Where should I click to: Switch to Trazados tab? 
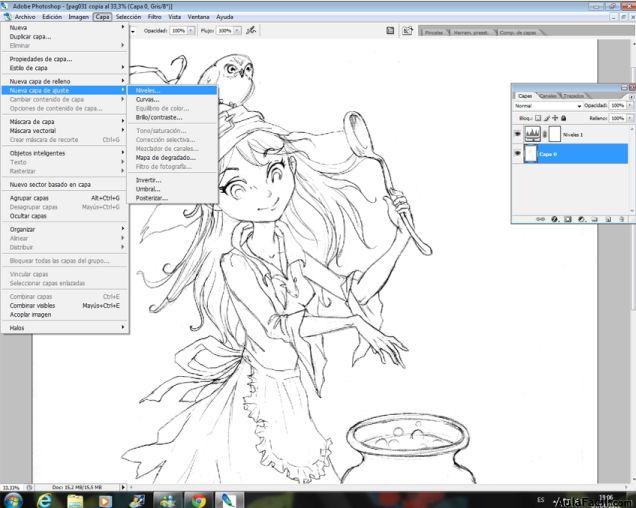pyautogui.click(x=573, y=96)
